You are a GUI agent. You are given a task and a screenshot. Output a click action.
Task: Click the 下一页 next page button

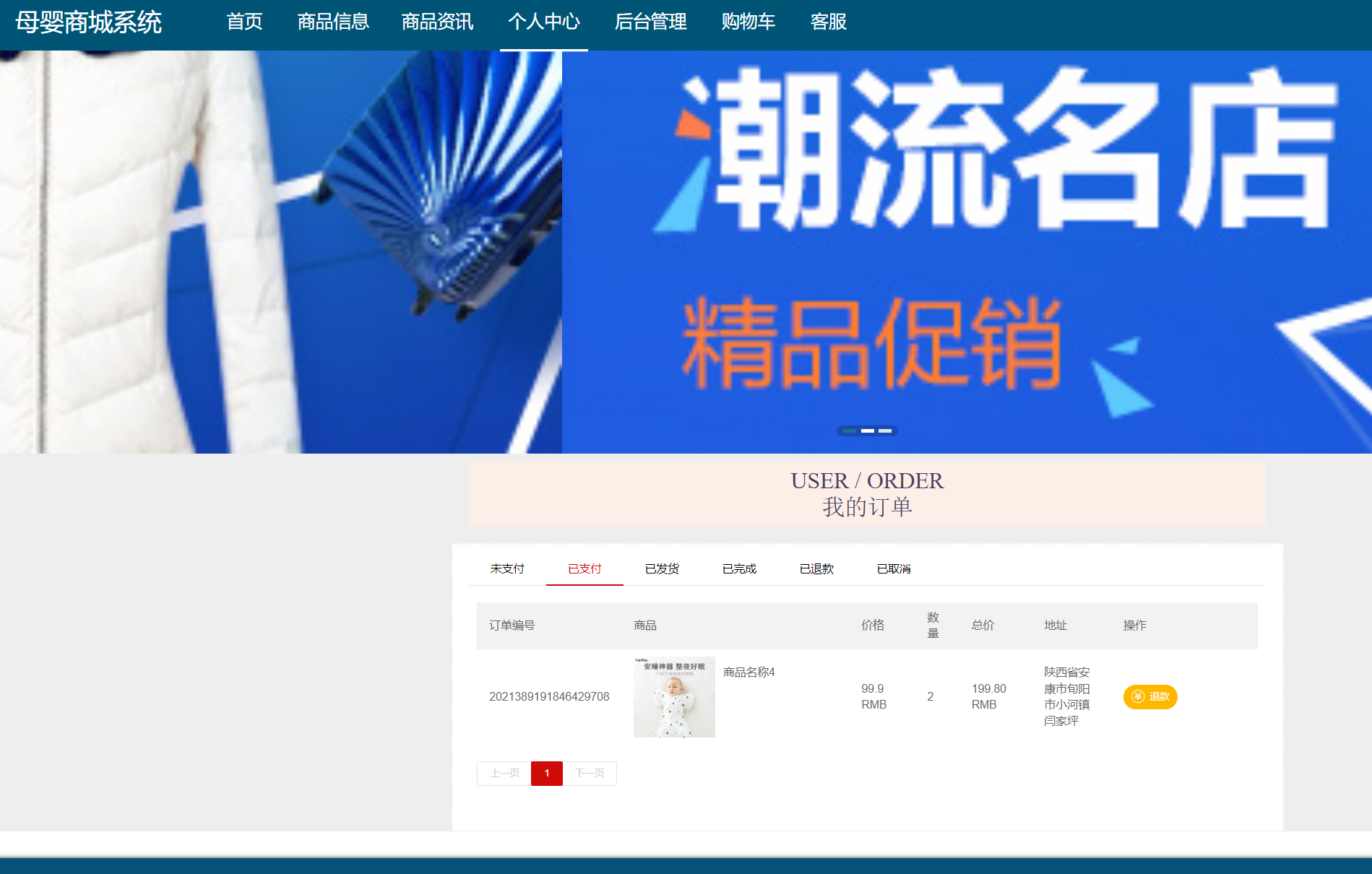[590, 773]
